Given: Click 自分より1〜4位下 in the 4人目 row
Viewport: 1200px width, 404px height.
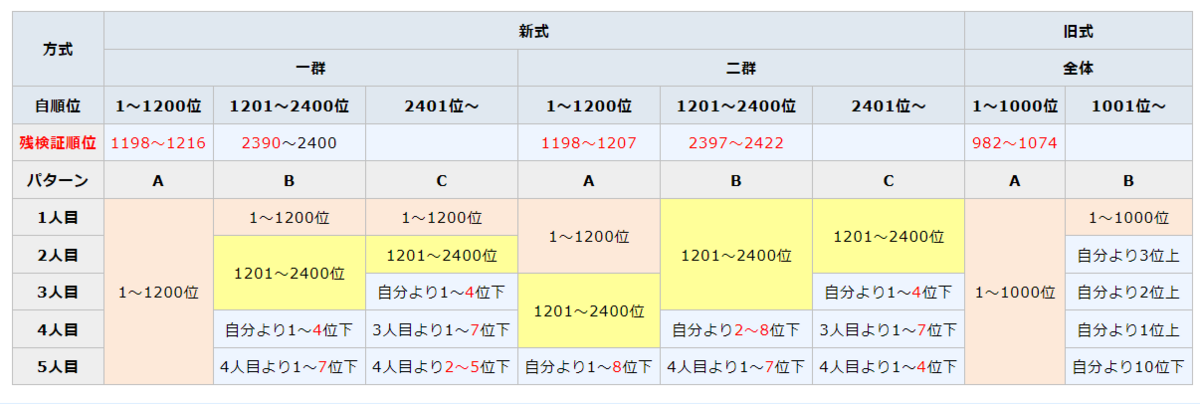Looking at the screenshot, I should tap(289, 329).
